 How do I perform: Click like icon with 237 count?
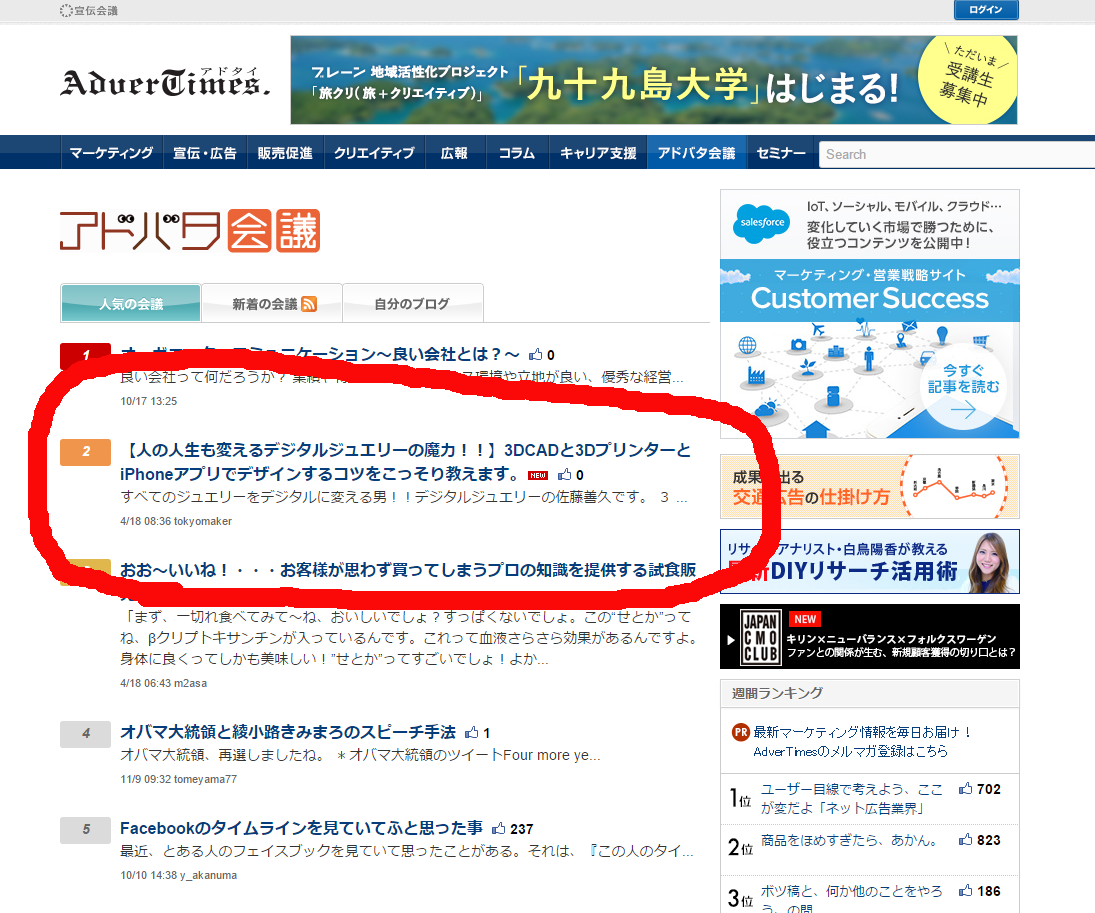tap(499, 828)
